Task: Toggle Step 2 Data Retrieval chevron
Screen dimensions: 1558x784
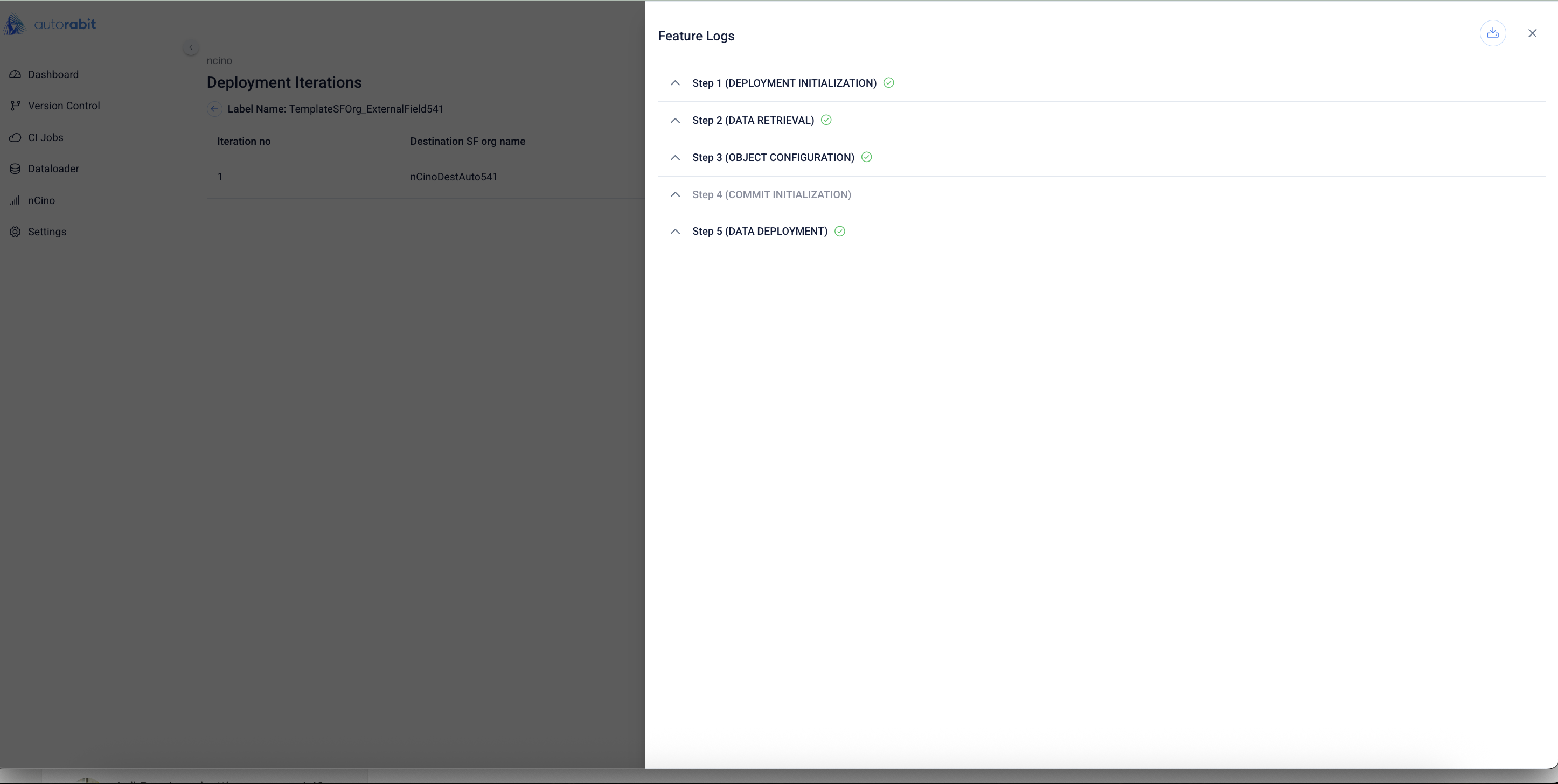Action: click(x=675, y=120)
